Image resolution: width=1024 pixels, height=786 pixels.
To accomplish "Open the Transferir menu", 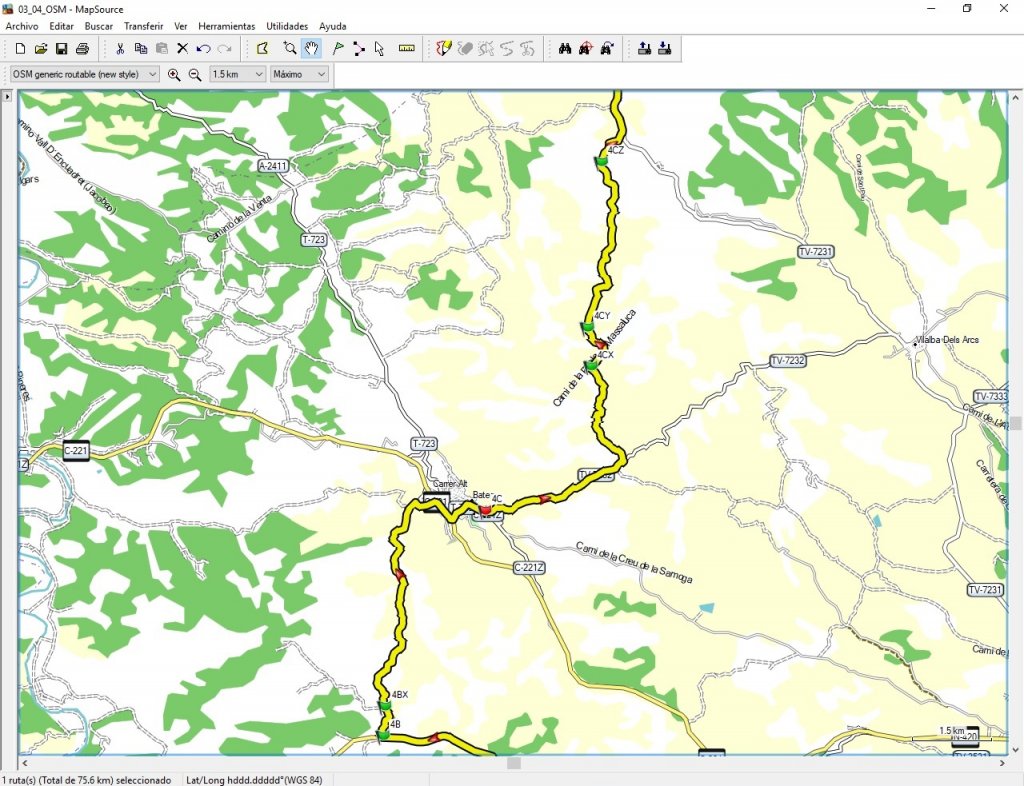I will (144, 26).
